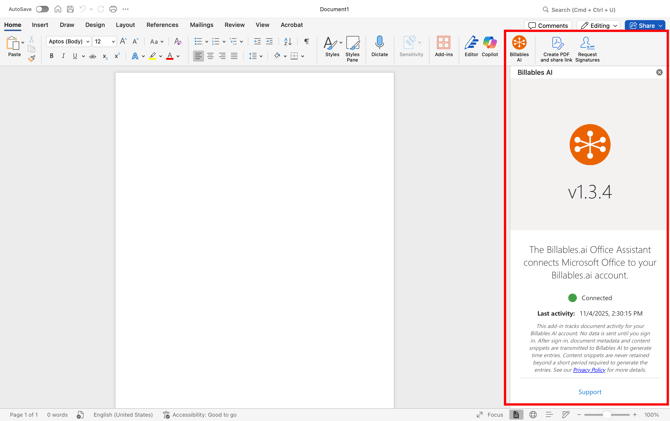670x421 pixels.
Task: Switch to the Insert tab
Action: 40,25
